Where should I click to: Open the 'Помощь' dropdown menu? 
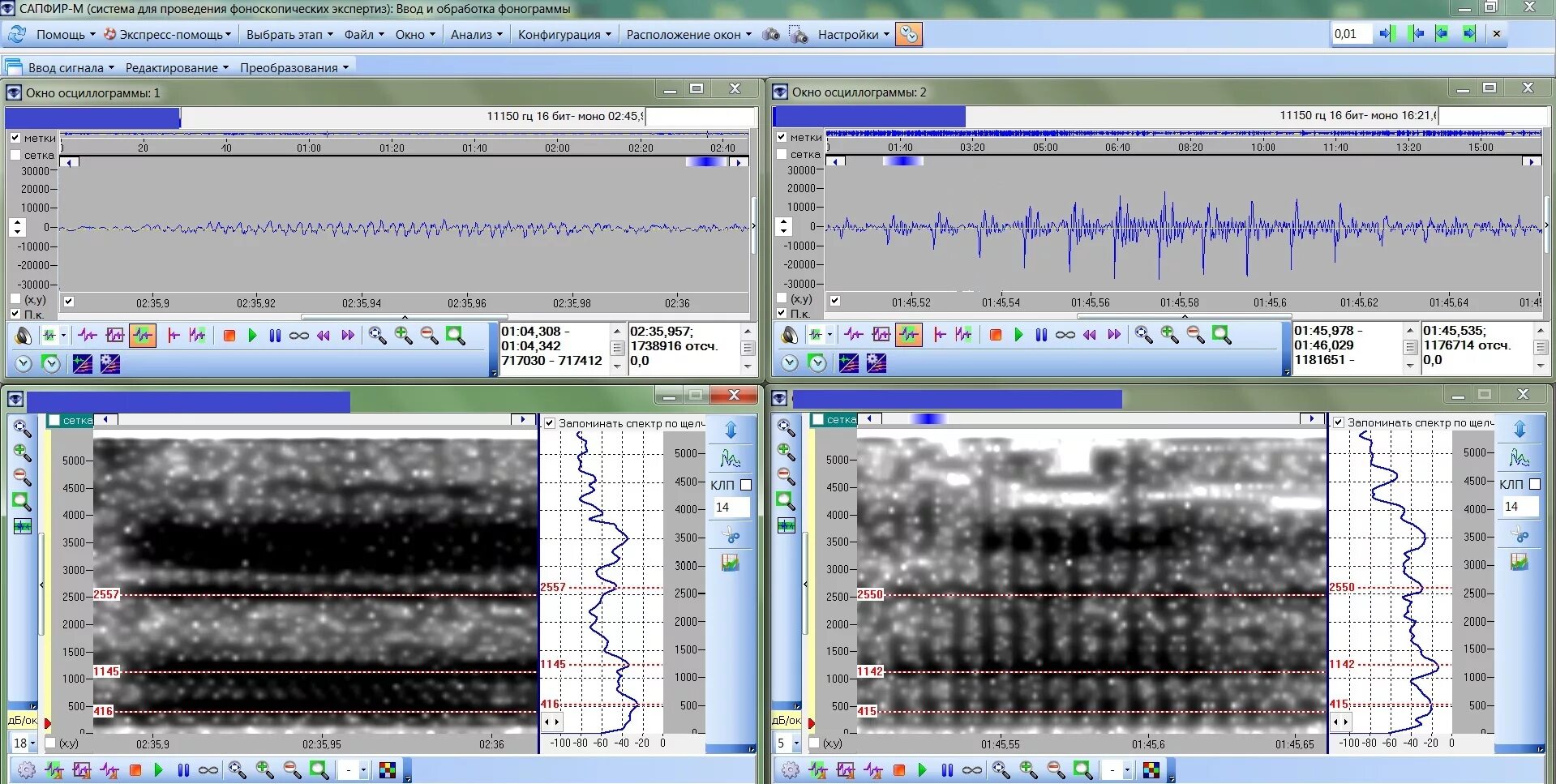tap(66, 35)
